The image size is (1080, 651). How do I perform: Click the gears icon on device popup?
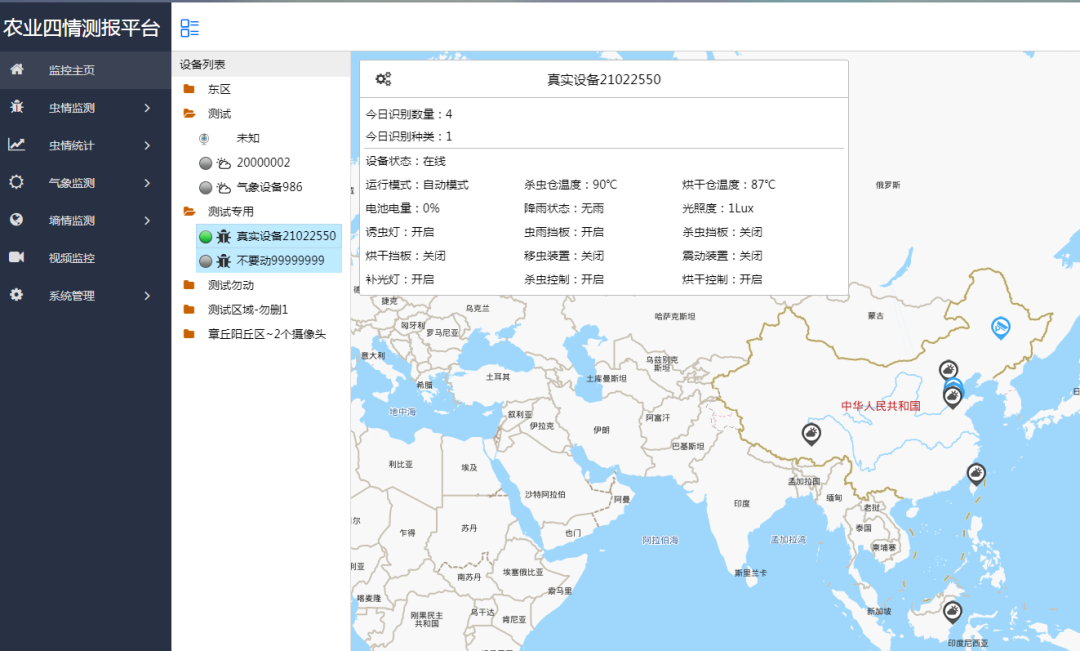[x=383, y=77]
